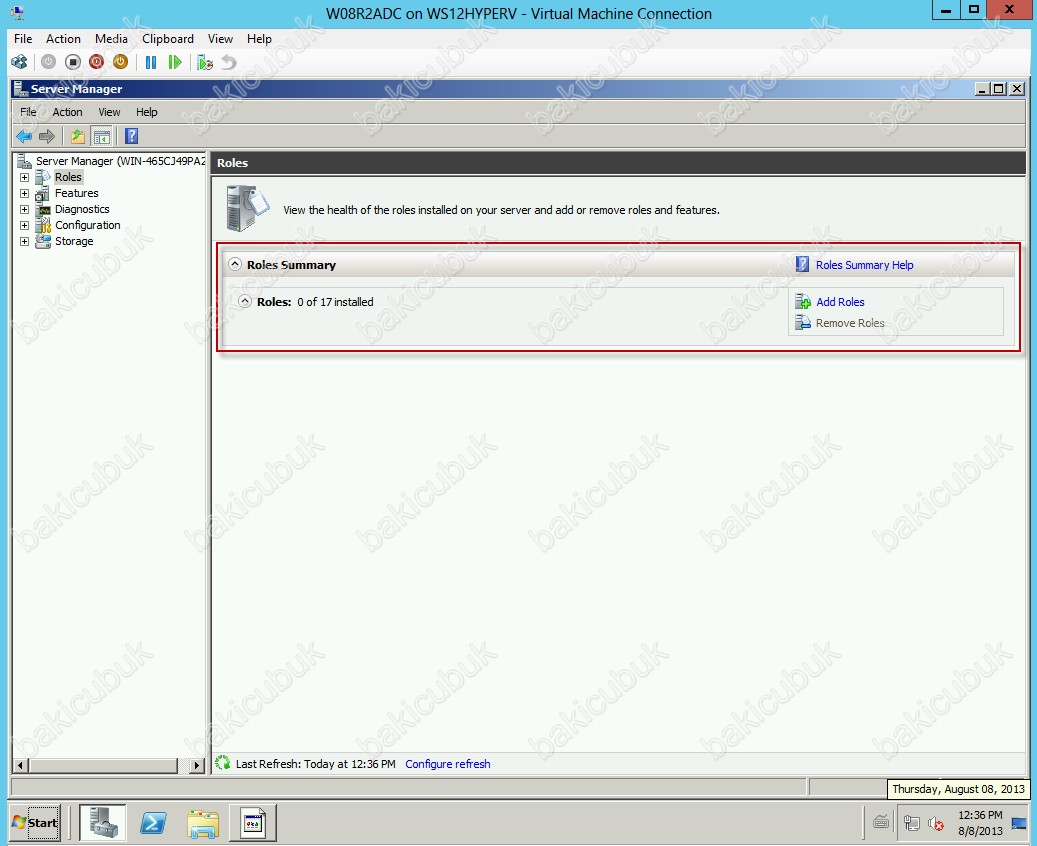This screenshot has width=1037, height=846.
Task: Open the Roles Summary Help link
Action: point(864,265)
